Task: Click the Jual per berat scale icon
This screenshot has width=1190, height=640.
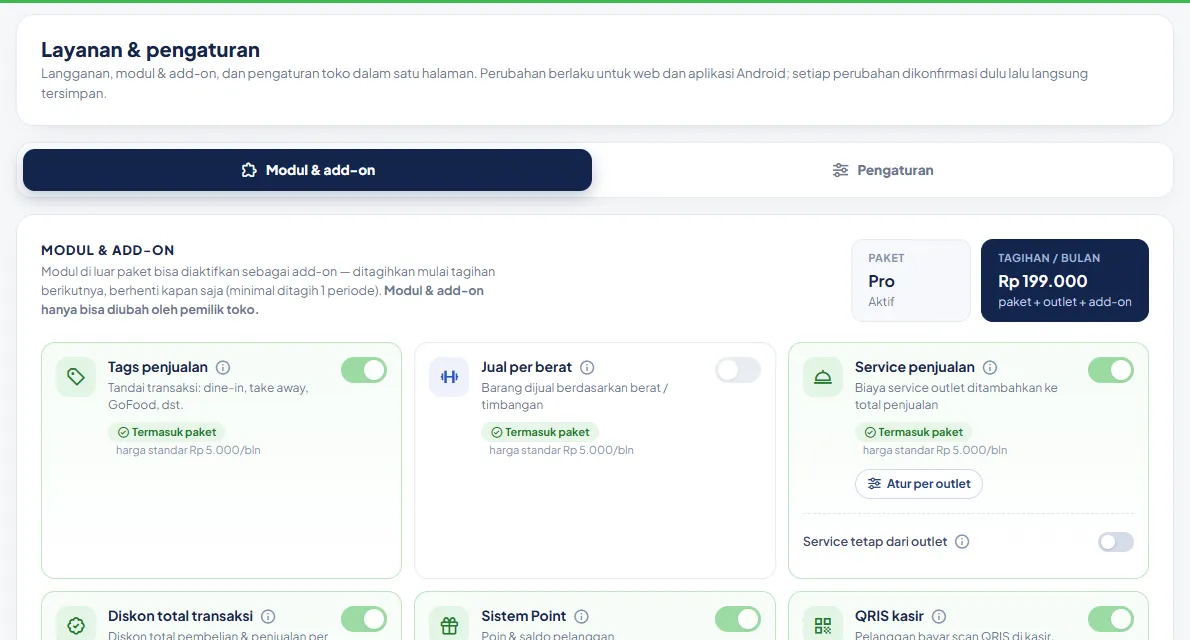Action: [449, 377]
